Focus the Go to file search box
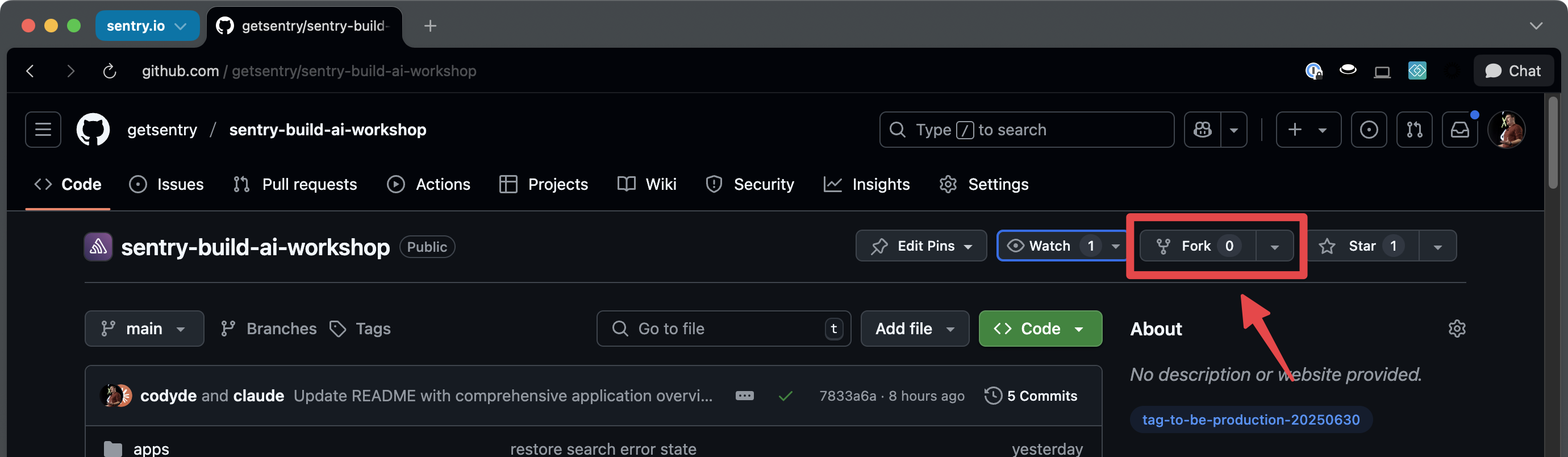 coord(724,329)
